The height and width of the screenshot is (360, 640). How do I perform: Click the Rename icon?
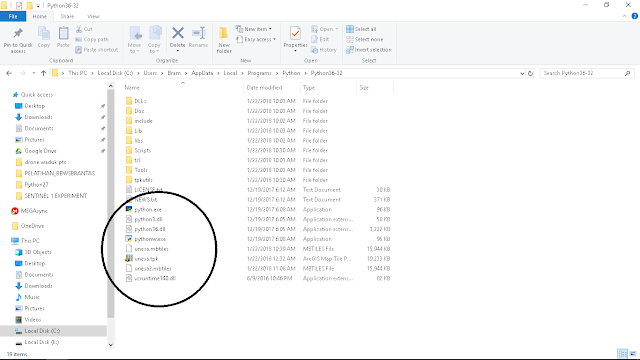(198, 33)
